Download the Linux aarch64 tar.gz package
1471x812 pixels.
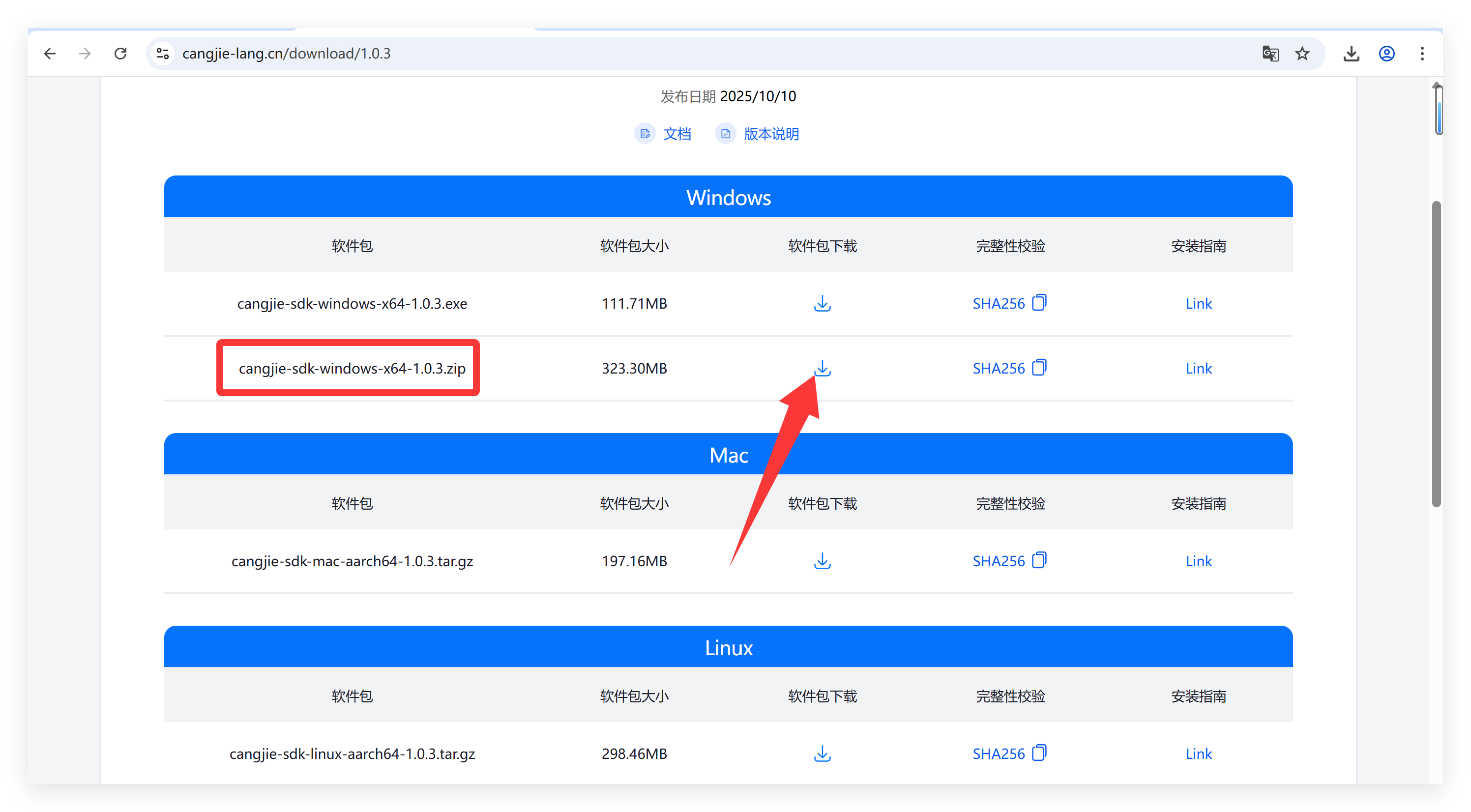(x=823, y=753)
